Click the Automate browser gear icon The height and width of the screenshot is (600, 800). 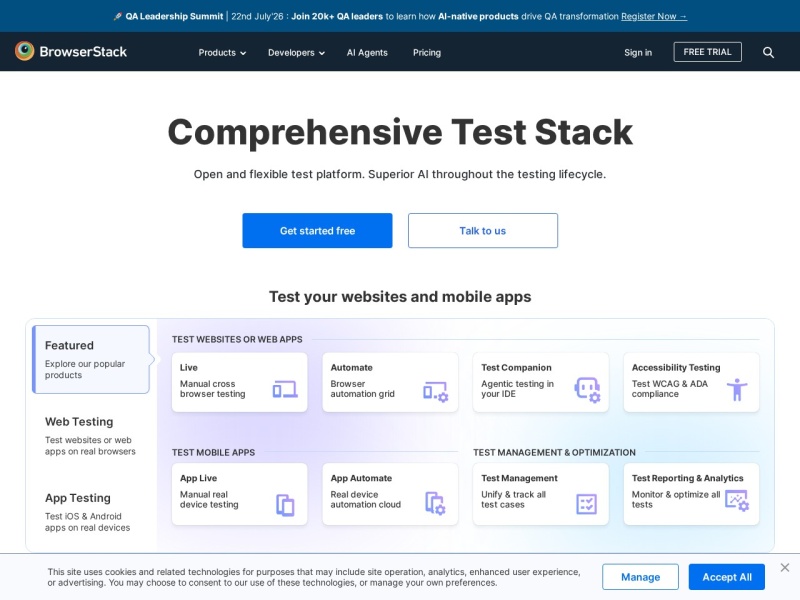pyautogui.click(x=436, y=391)
